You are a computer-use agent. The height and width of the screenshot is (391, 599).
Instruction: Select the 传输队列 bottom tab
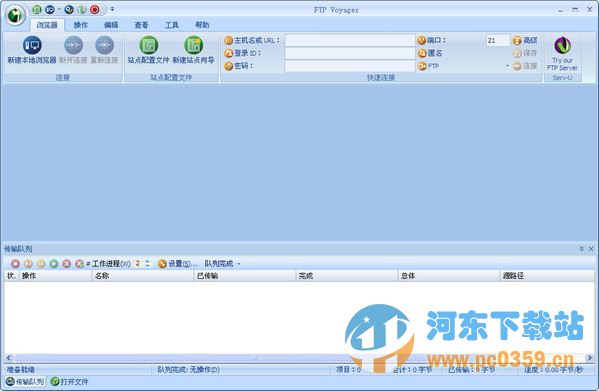25,381
